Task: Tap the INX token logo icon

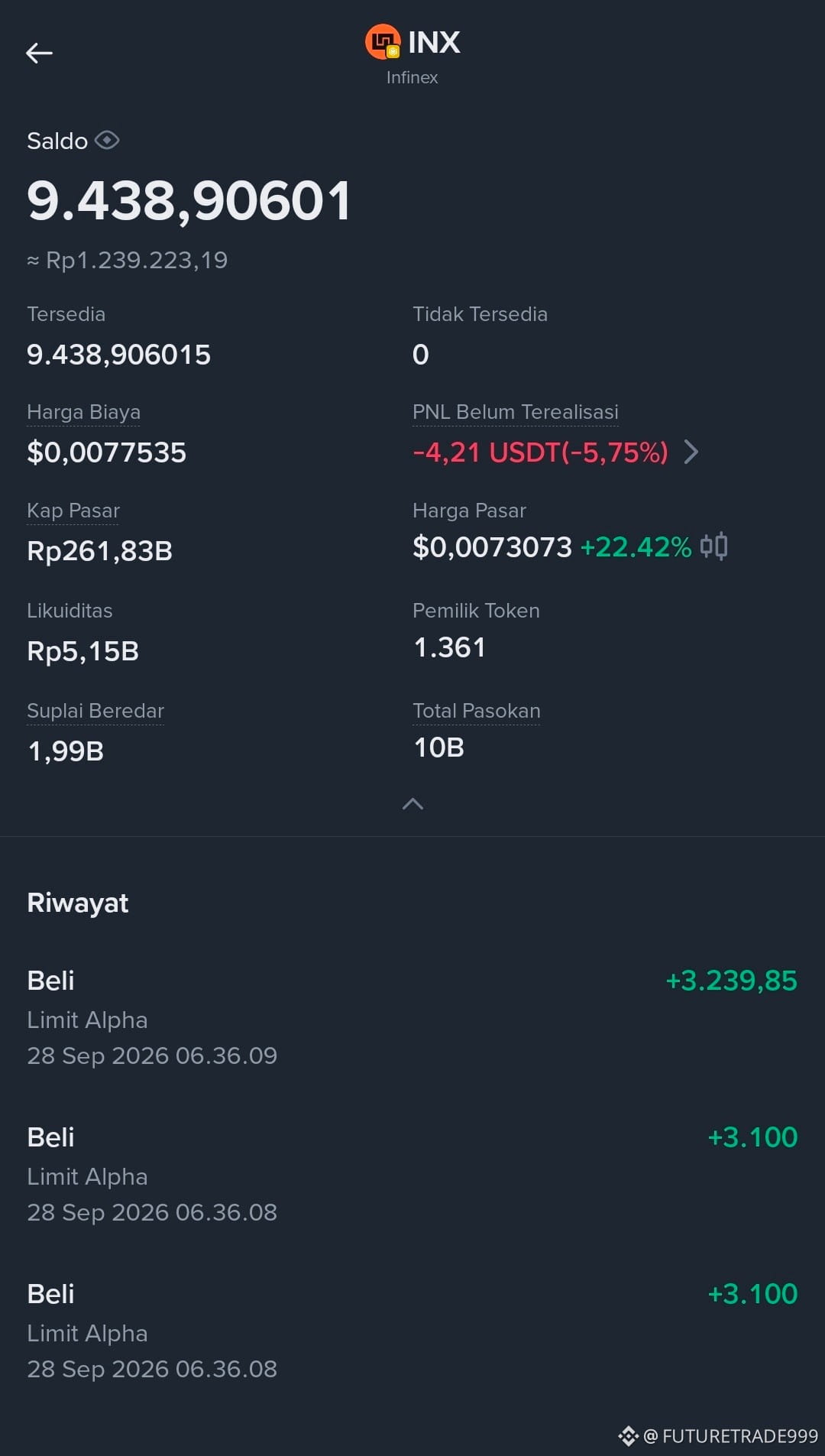Action: click(383, 42)
